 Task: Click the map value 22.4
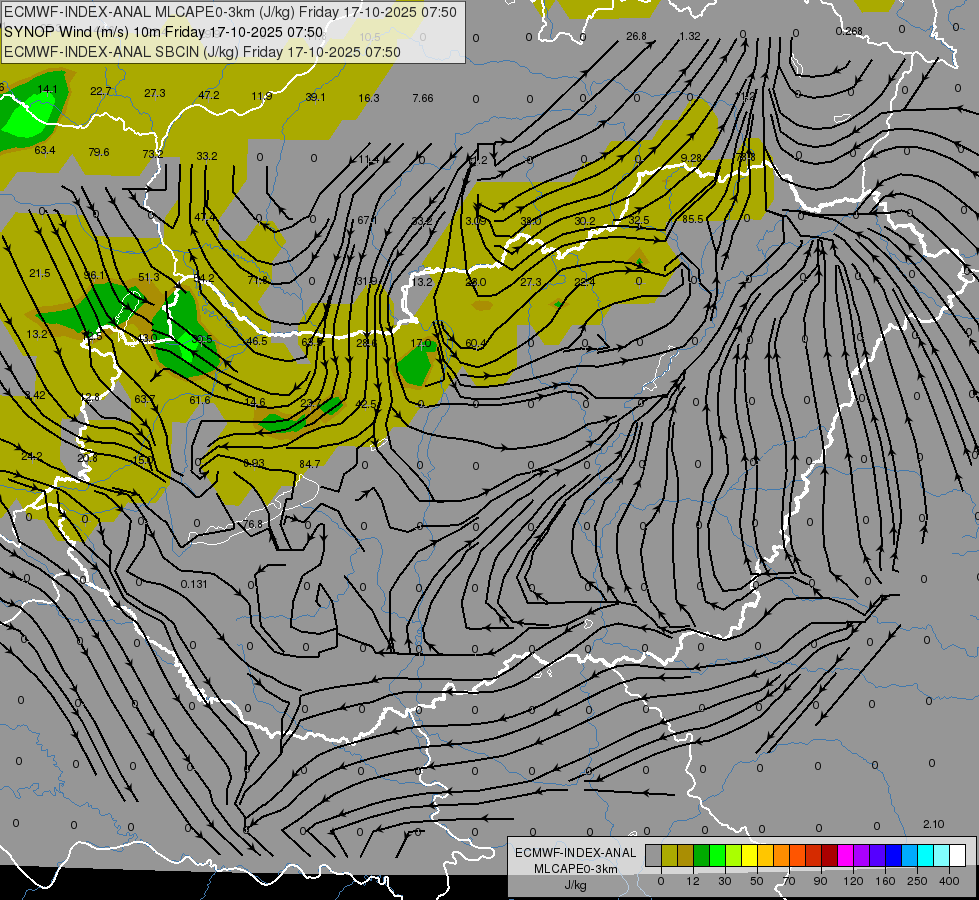coord(585,282)
